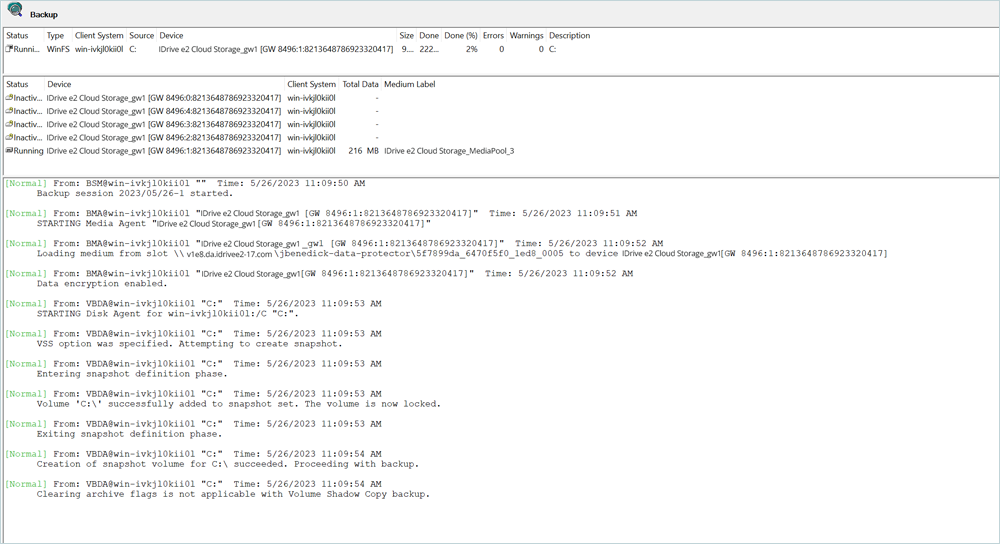The image size is (1000, 544).
Task: Click the inactive icon for device GW 8496:2
Action: pyautogui.click(x=9, y=137)
